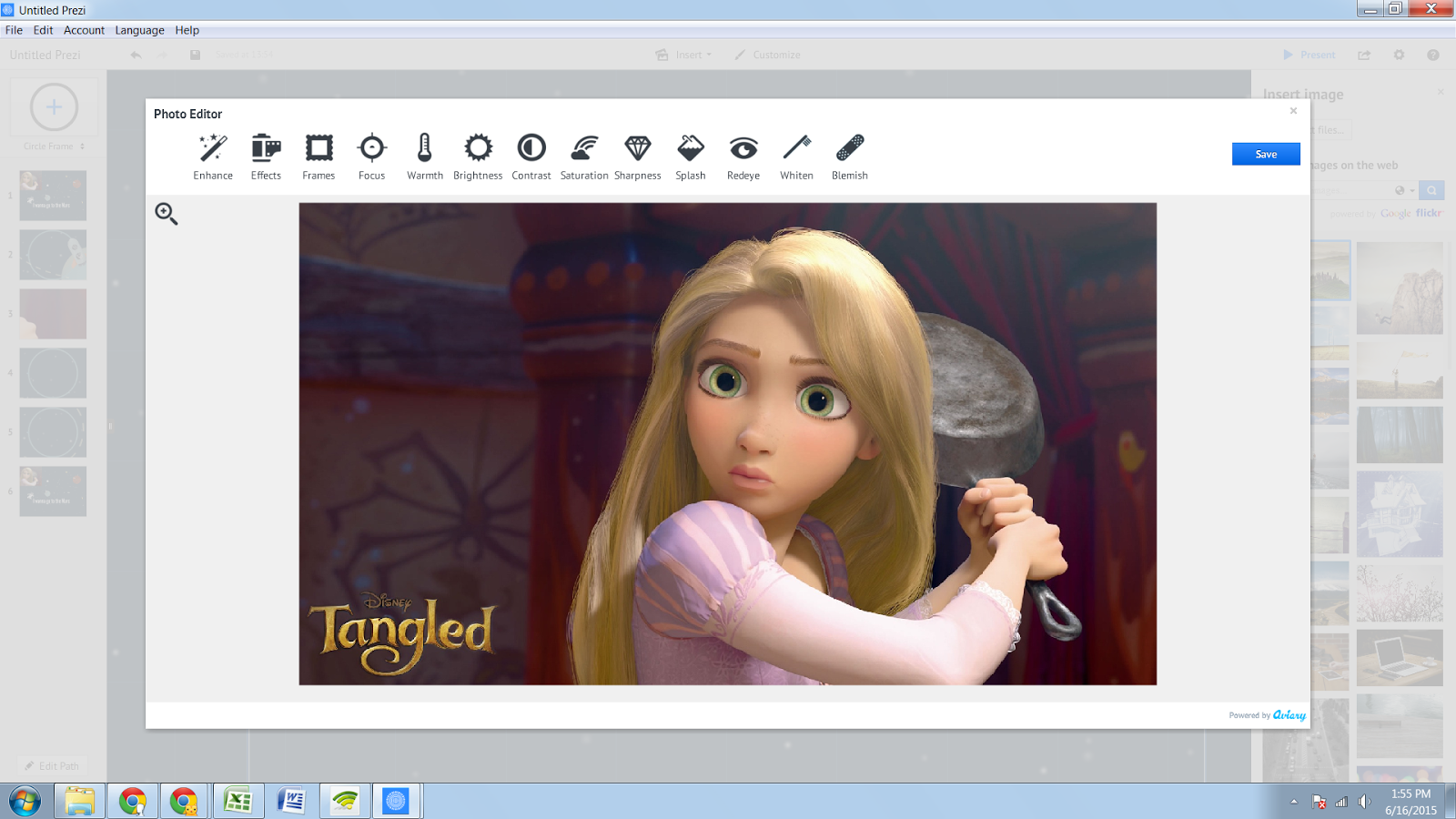Click Edit Path button
Viewport: 1456px width, 819px height.
click(x=52, y=766)
